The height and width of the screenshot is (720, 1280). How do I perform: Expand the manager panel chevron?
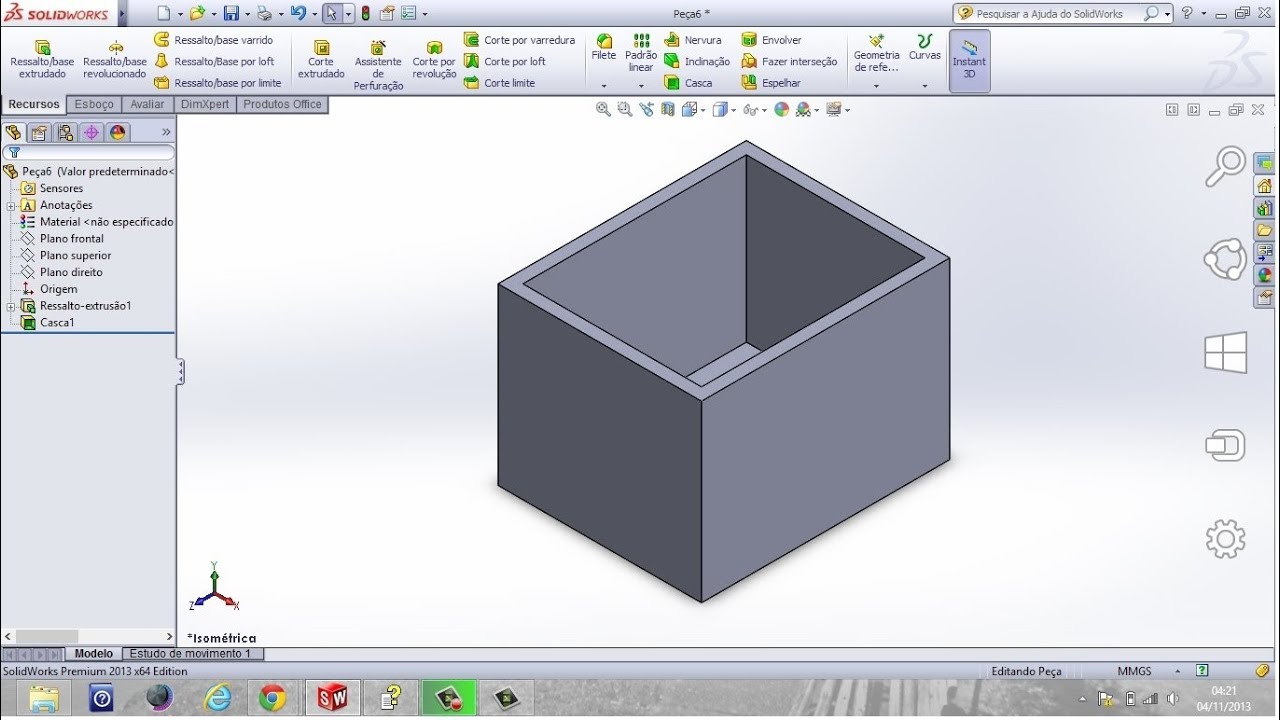[166, 132]
